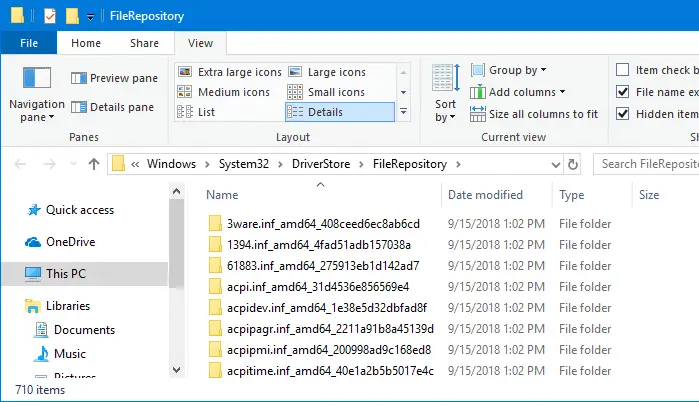Click navigation pane scroll up arrow

point(177,192)
